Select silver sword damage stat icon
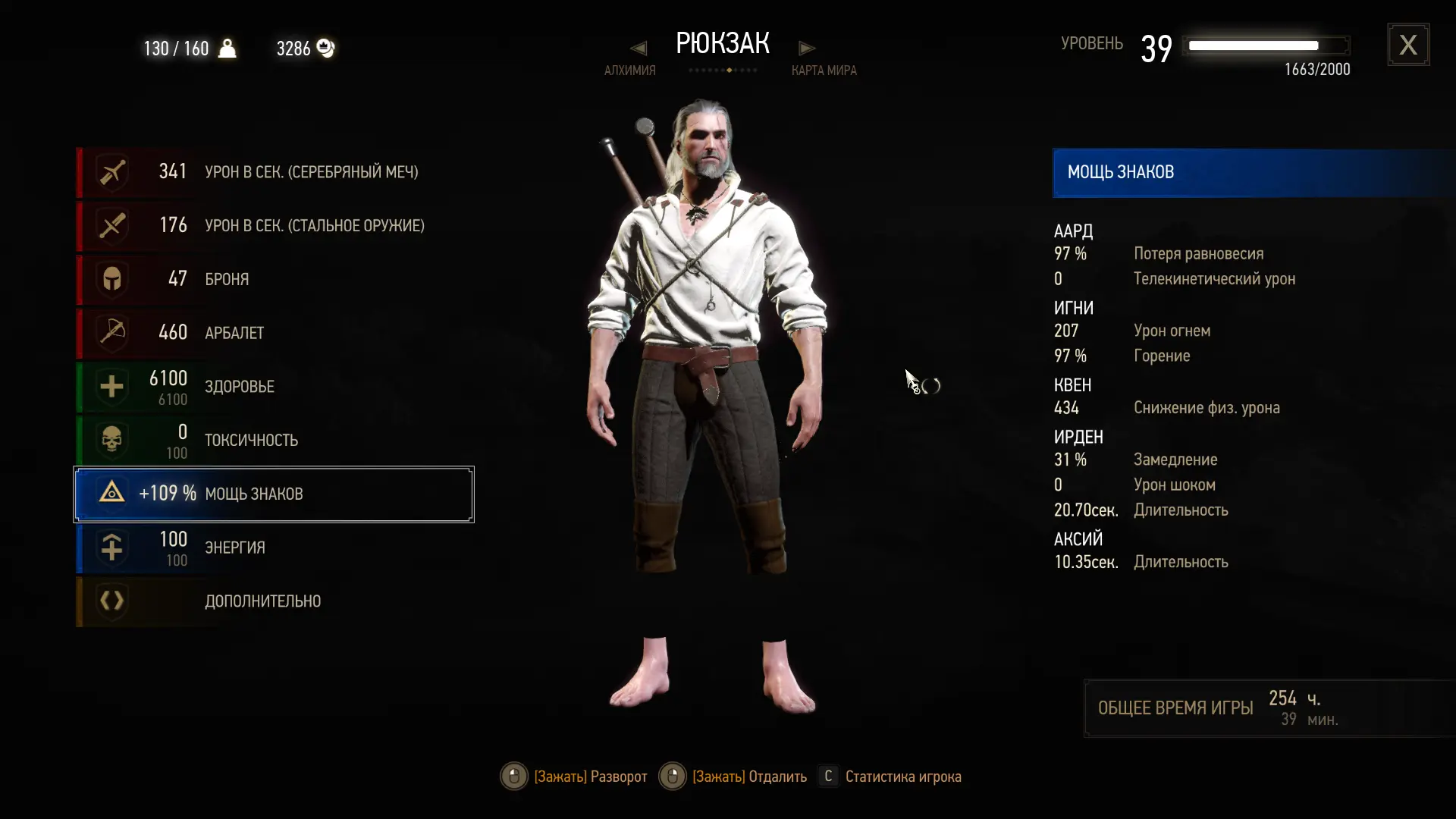Screen dimensions: 1456x819 112,172
